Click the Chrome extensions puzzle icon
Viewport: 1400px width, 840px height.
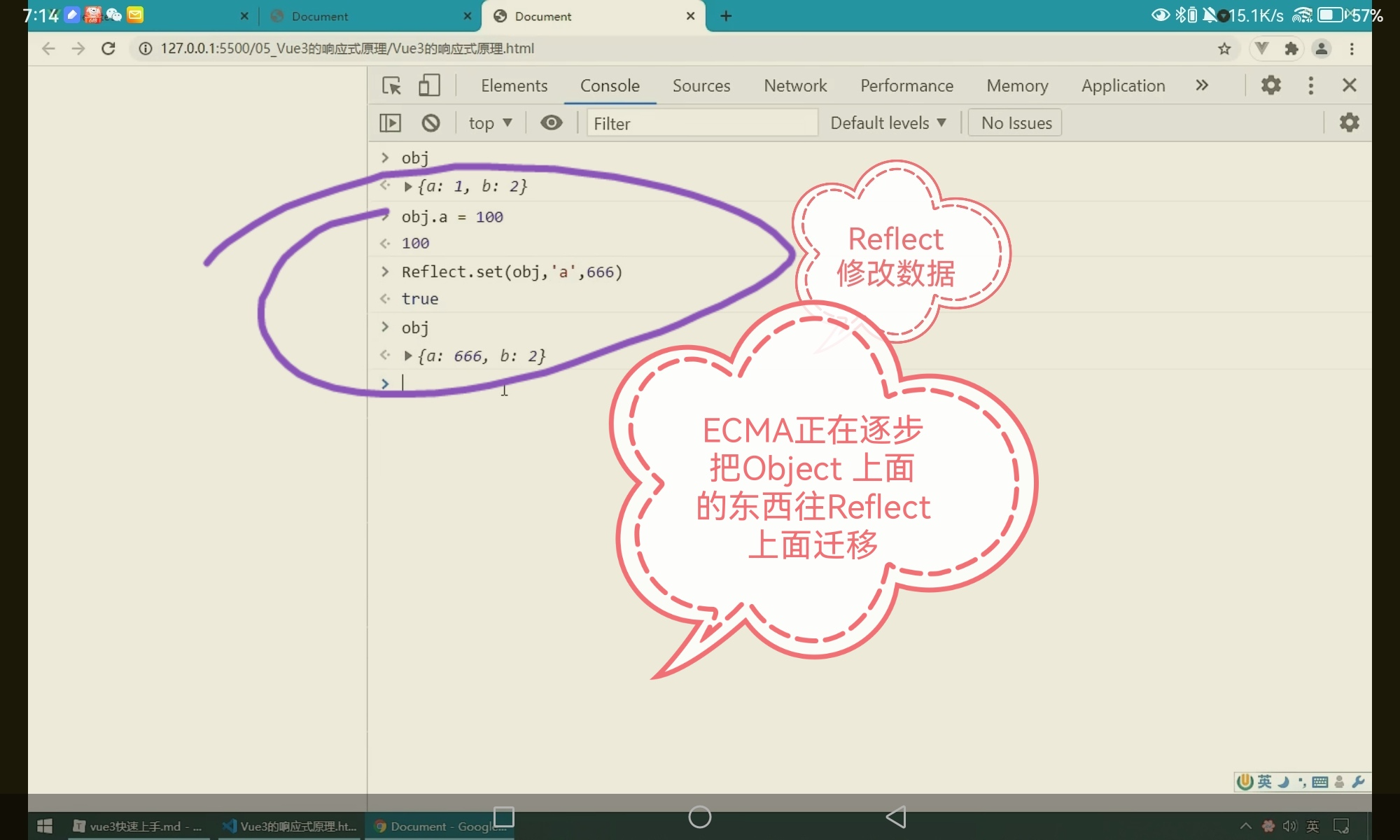(1291, 48)
